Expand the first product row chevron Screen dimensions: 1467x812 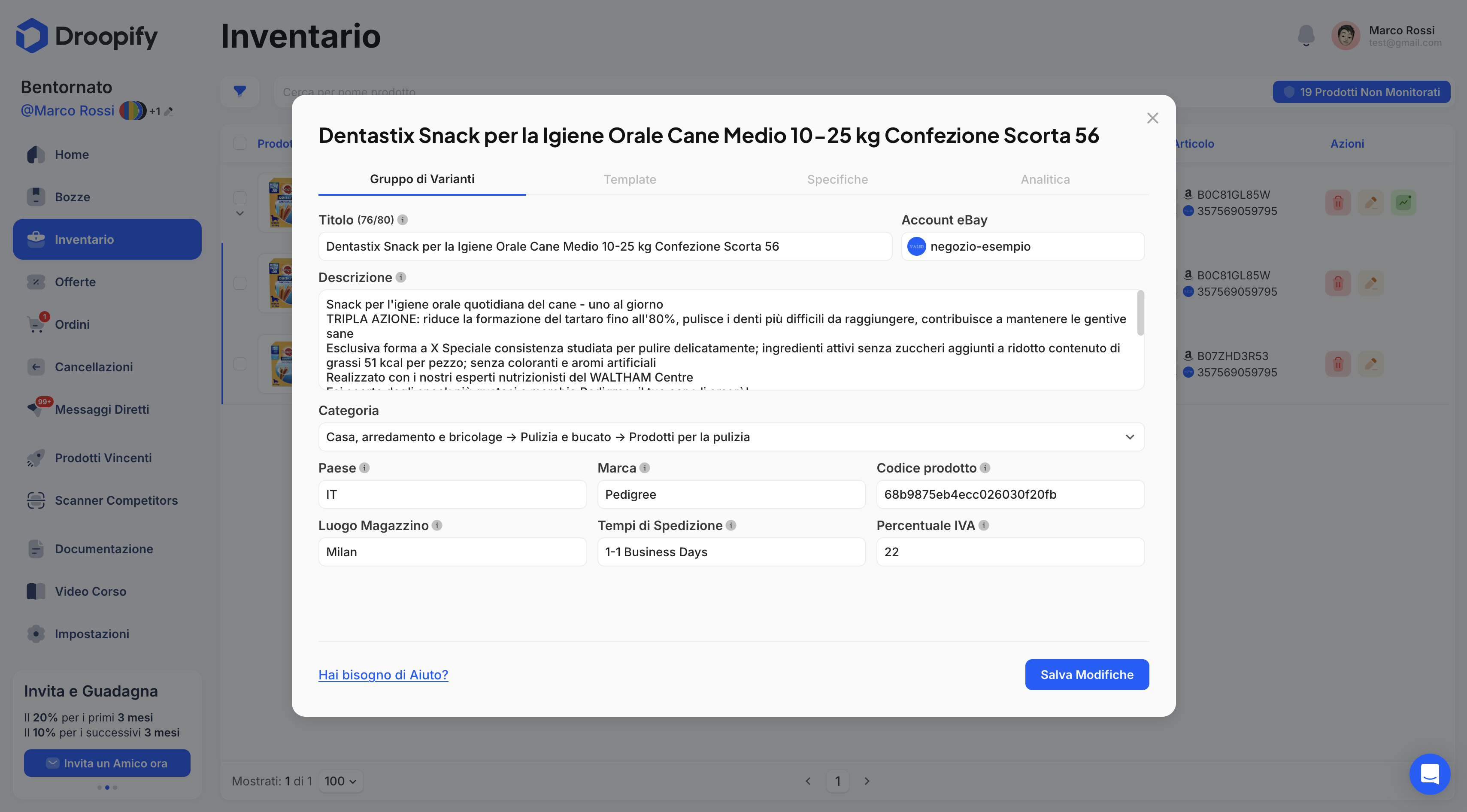(240, 214)
